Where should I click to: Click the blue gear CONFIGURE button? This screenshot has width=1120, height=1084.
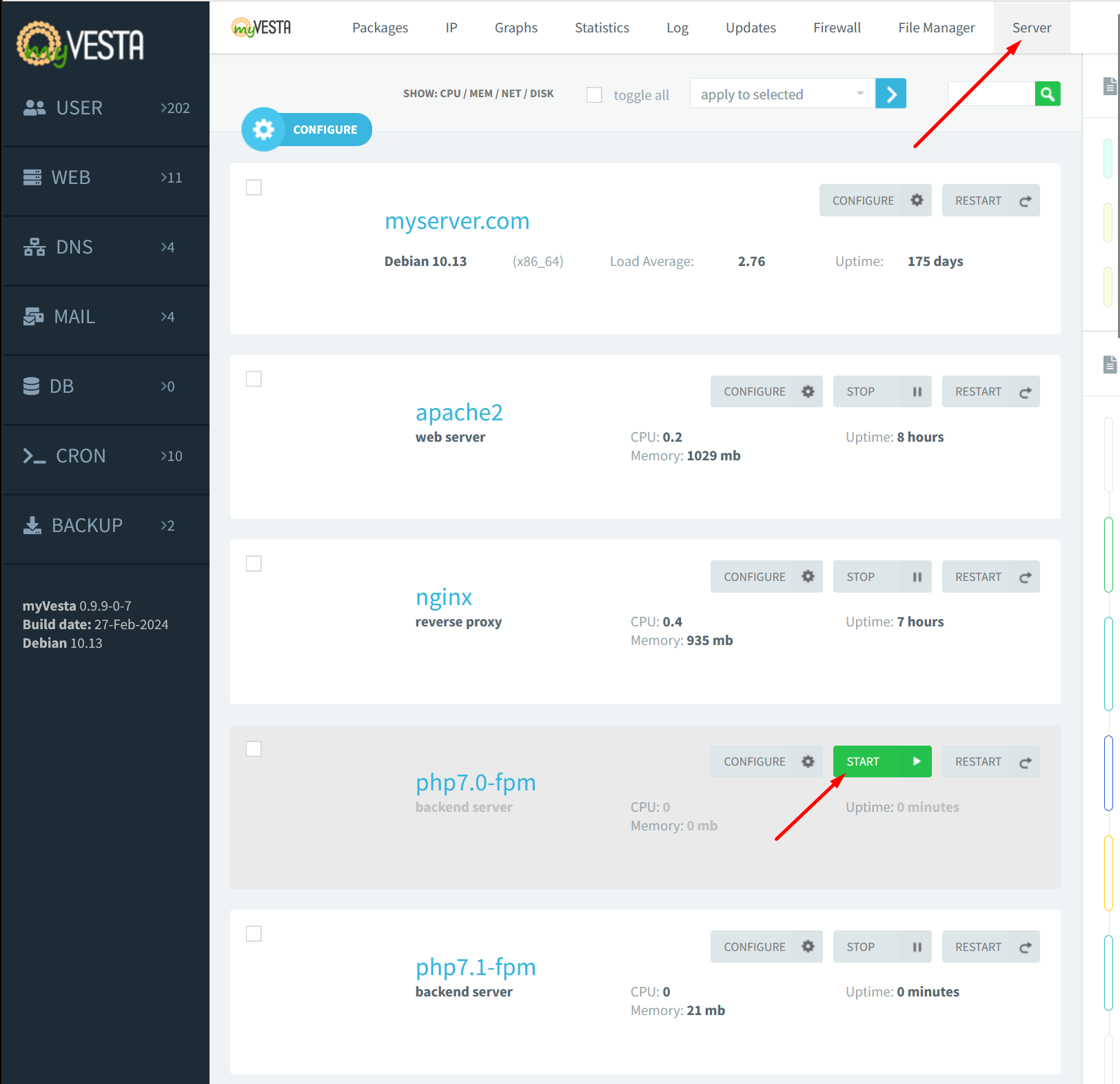tap(307, 130)
